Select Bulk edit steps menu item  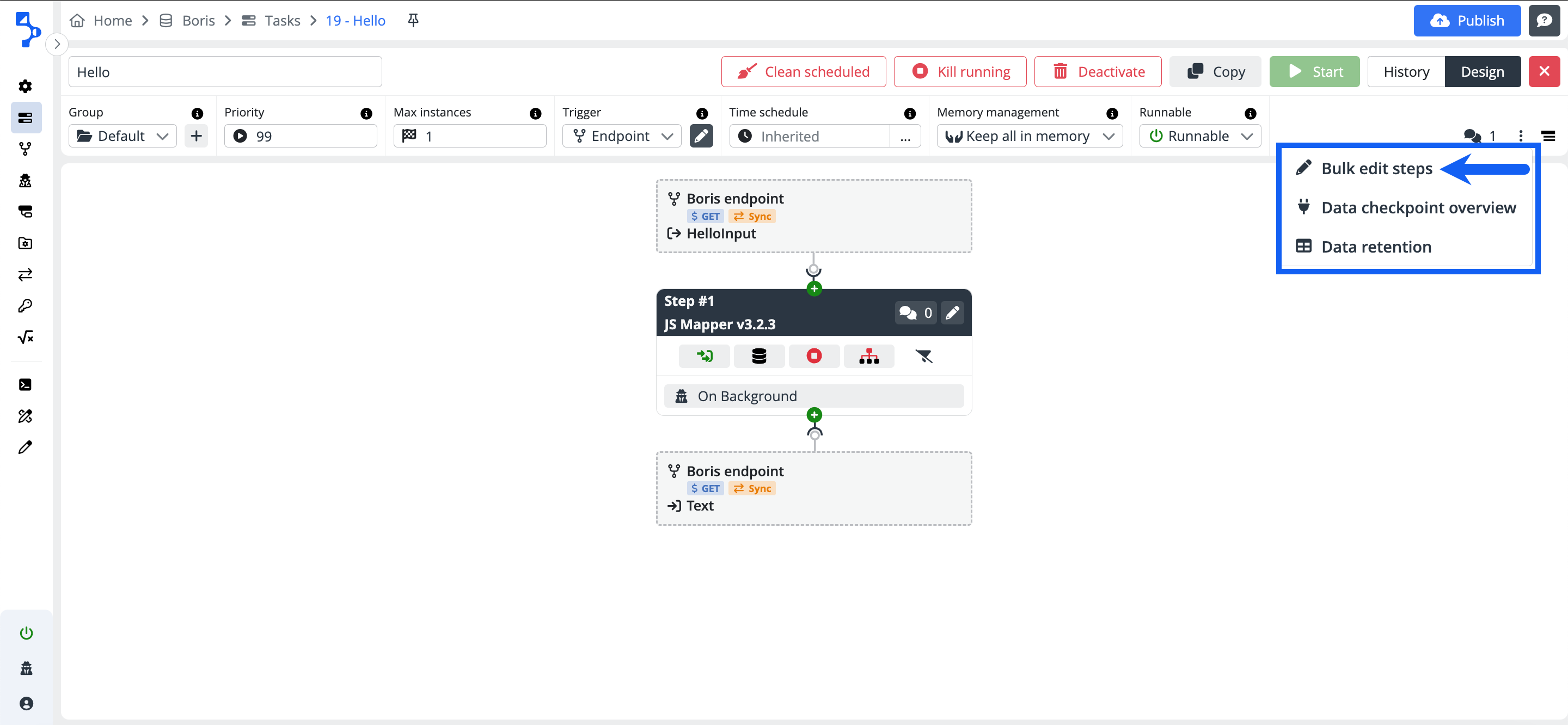(1376, 169)
